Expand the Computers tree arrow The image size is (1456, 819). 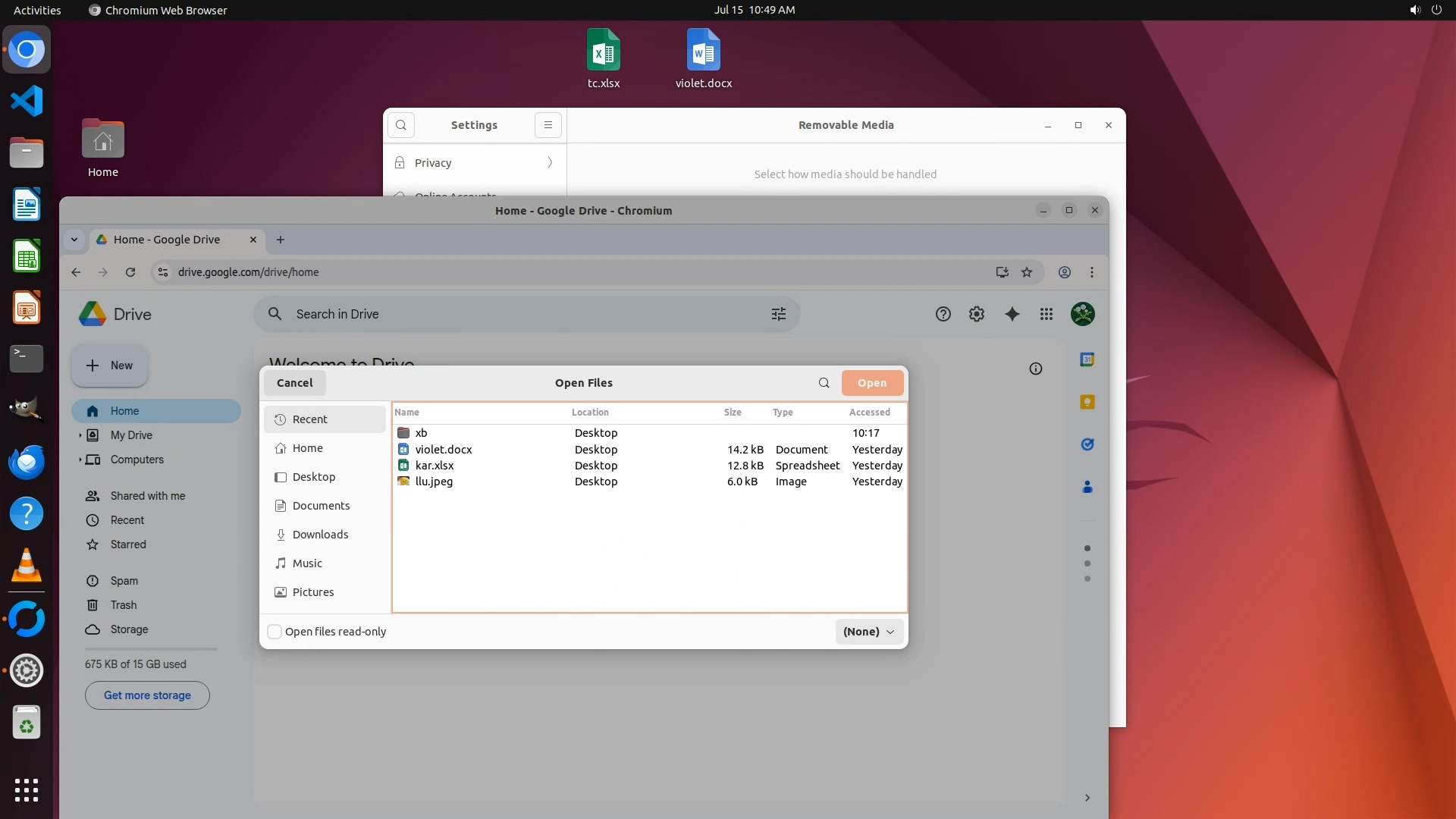[x=80, y=460]
